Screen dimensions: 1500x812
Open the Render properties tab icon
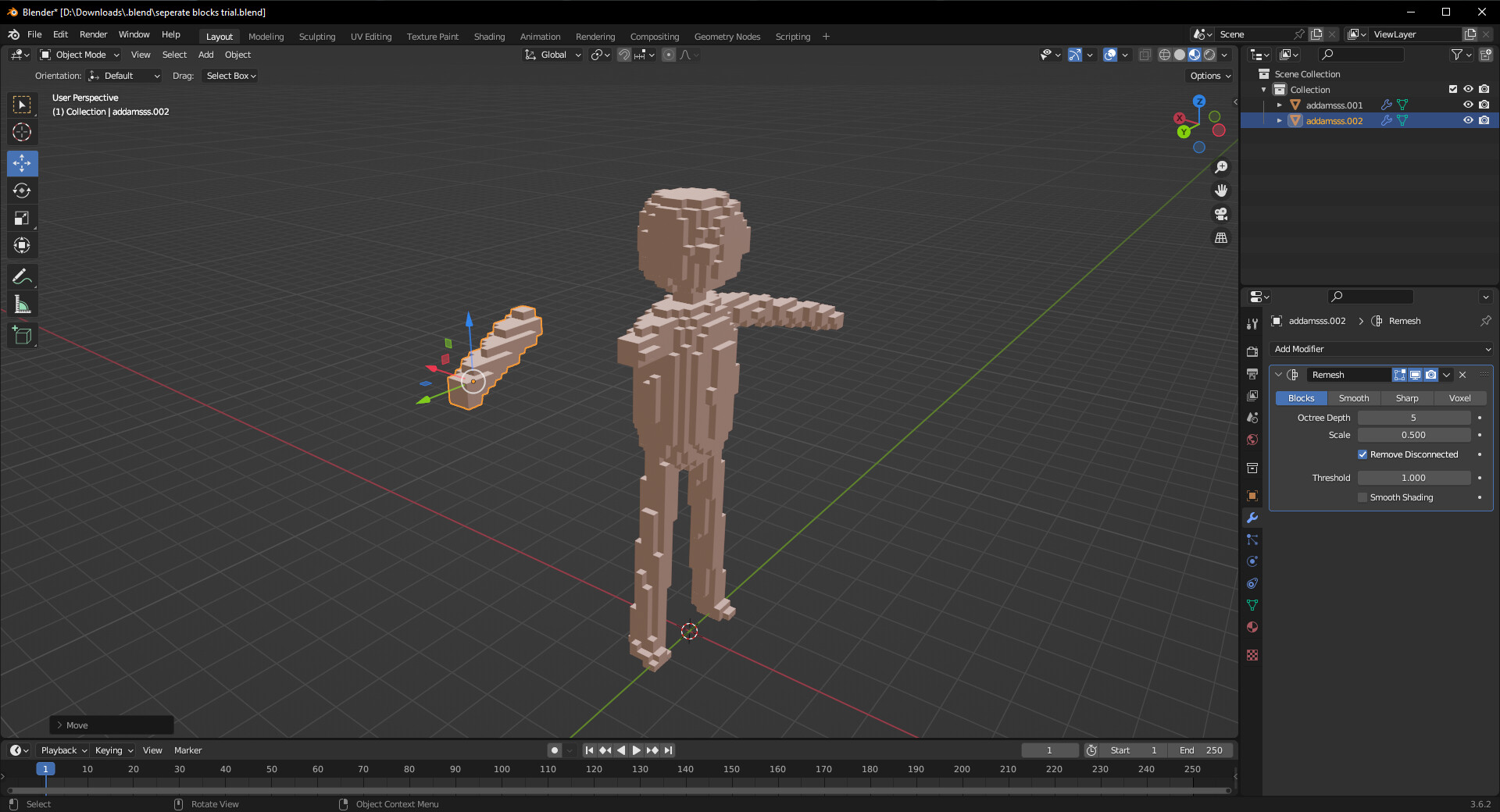(x=1252, y=351)
